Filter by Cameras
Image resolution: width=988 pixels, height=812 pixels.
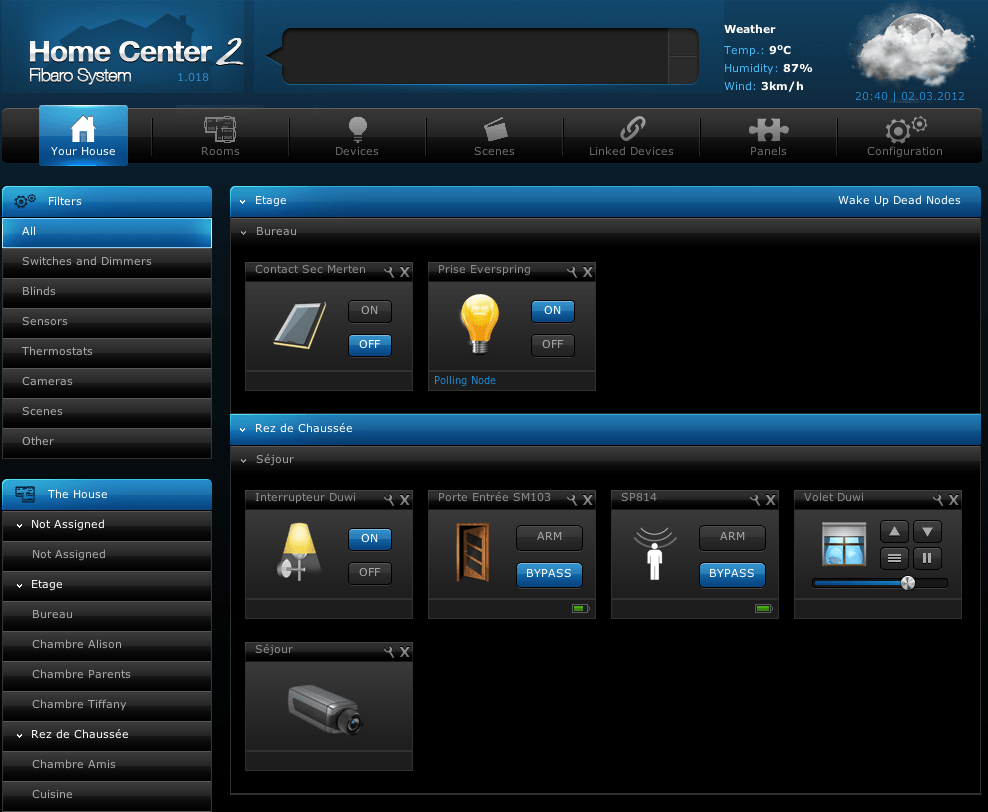click(x=107, y=382)
